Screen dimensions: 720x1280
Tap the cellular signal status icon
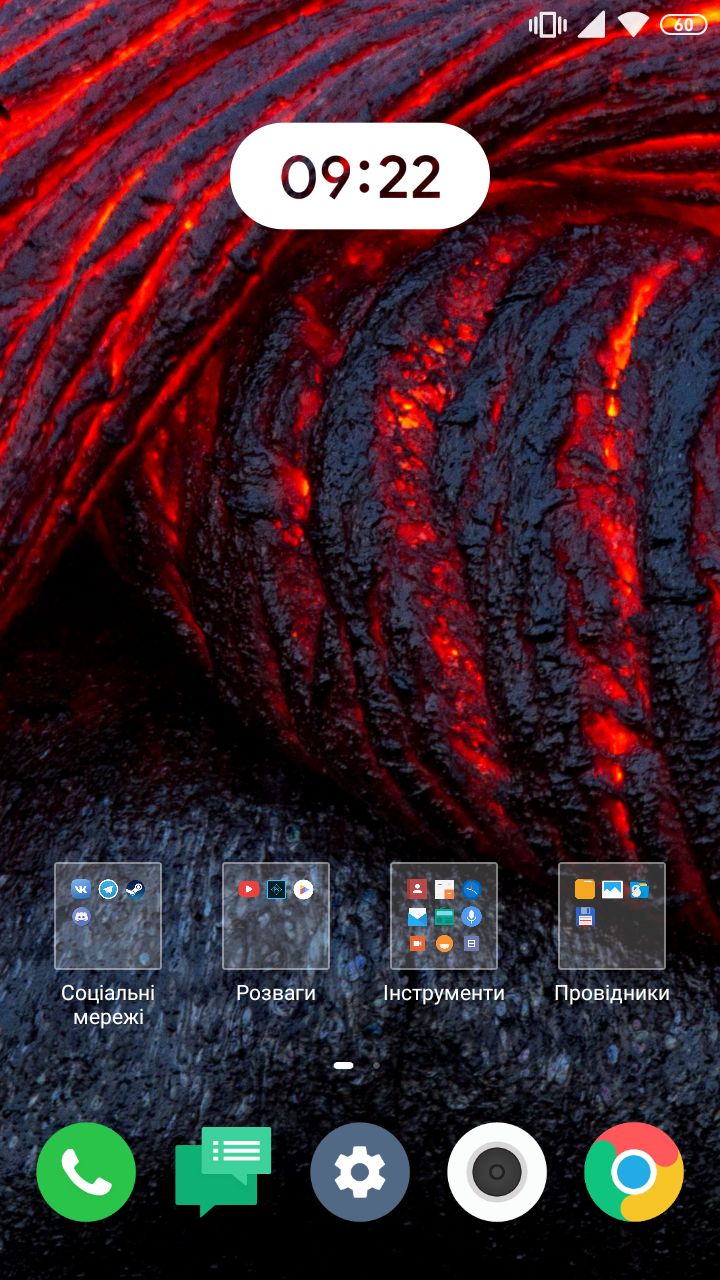click(591, 25)
